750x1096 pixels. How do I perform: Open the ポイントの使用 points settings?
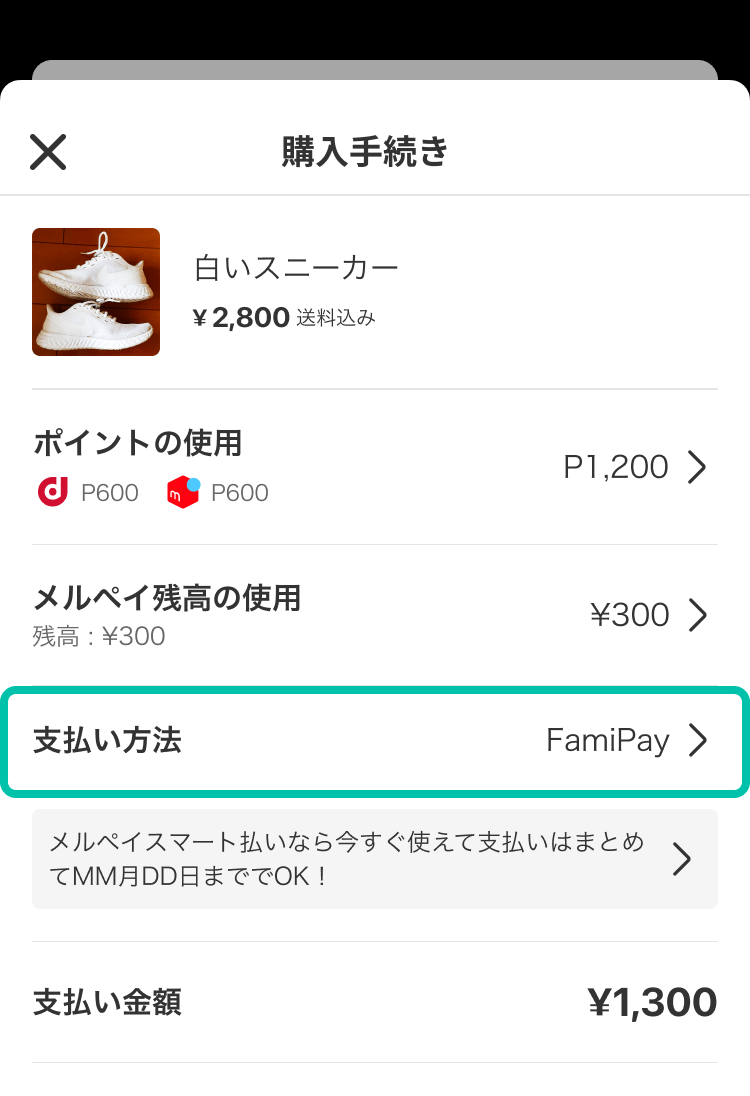pyautogui.click(x=137, y=443)
